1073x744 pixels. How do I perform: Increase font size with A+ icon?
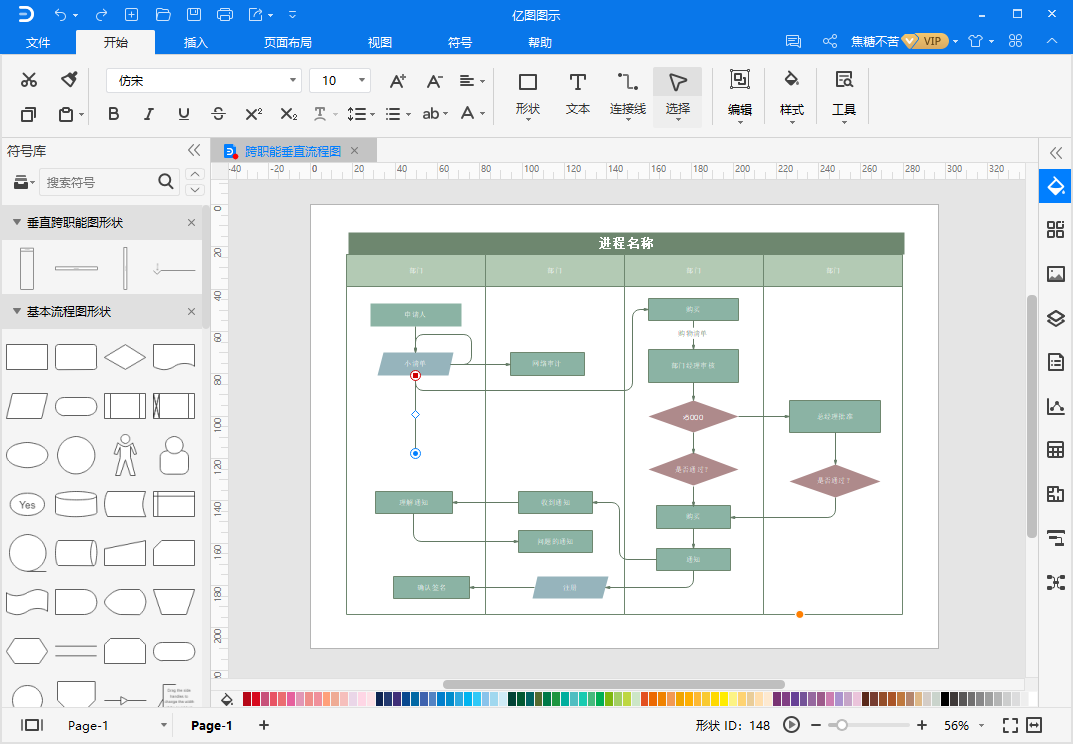tap(398, 81)
